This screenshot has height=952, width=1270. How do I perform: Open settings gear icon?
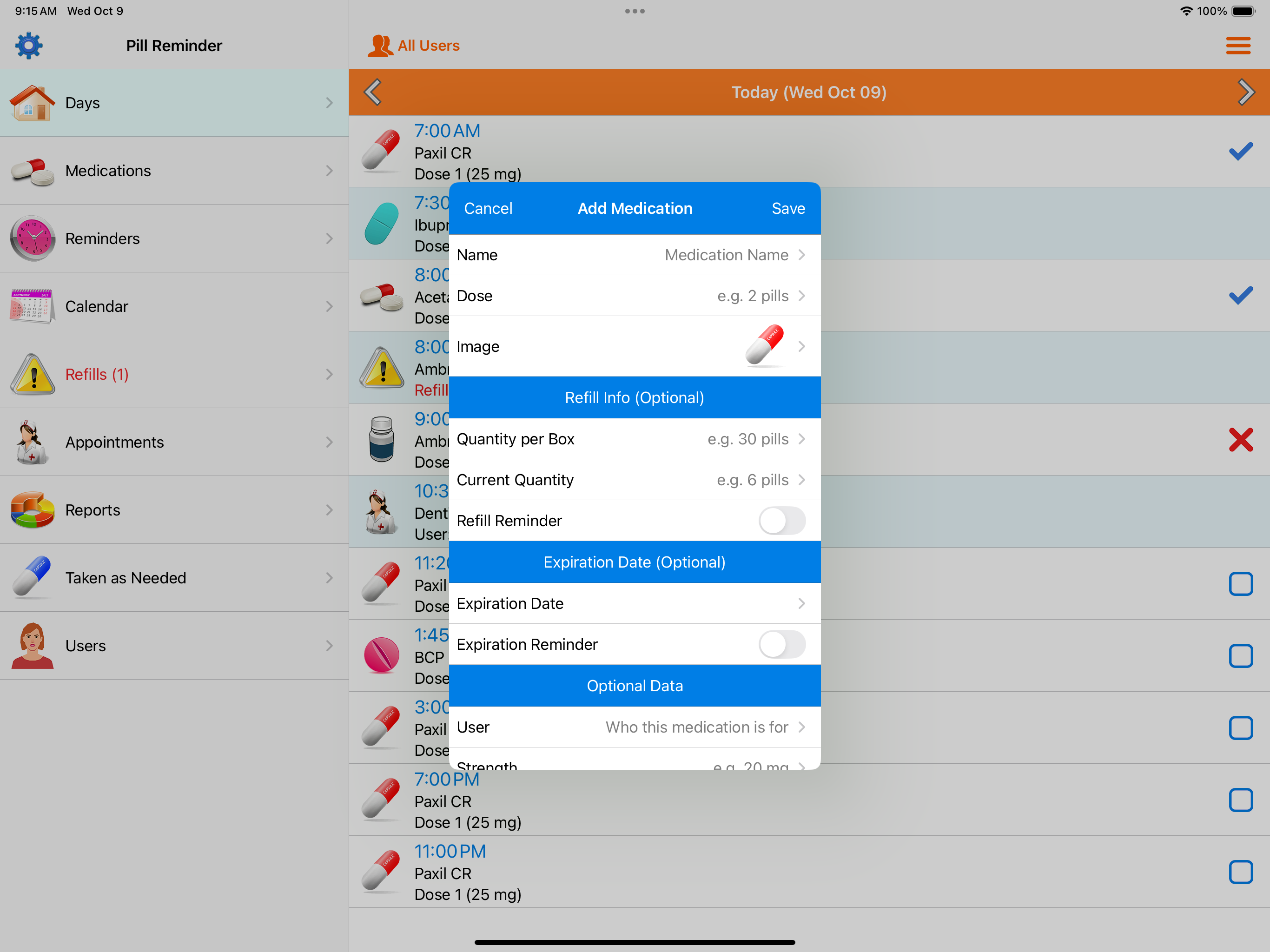tap(29, 46)
